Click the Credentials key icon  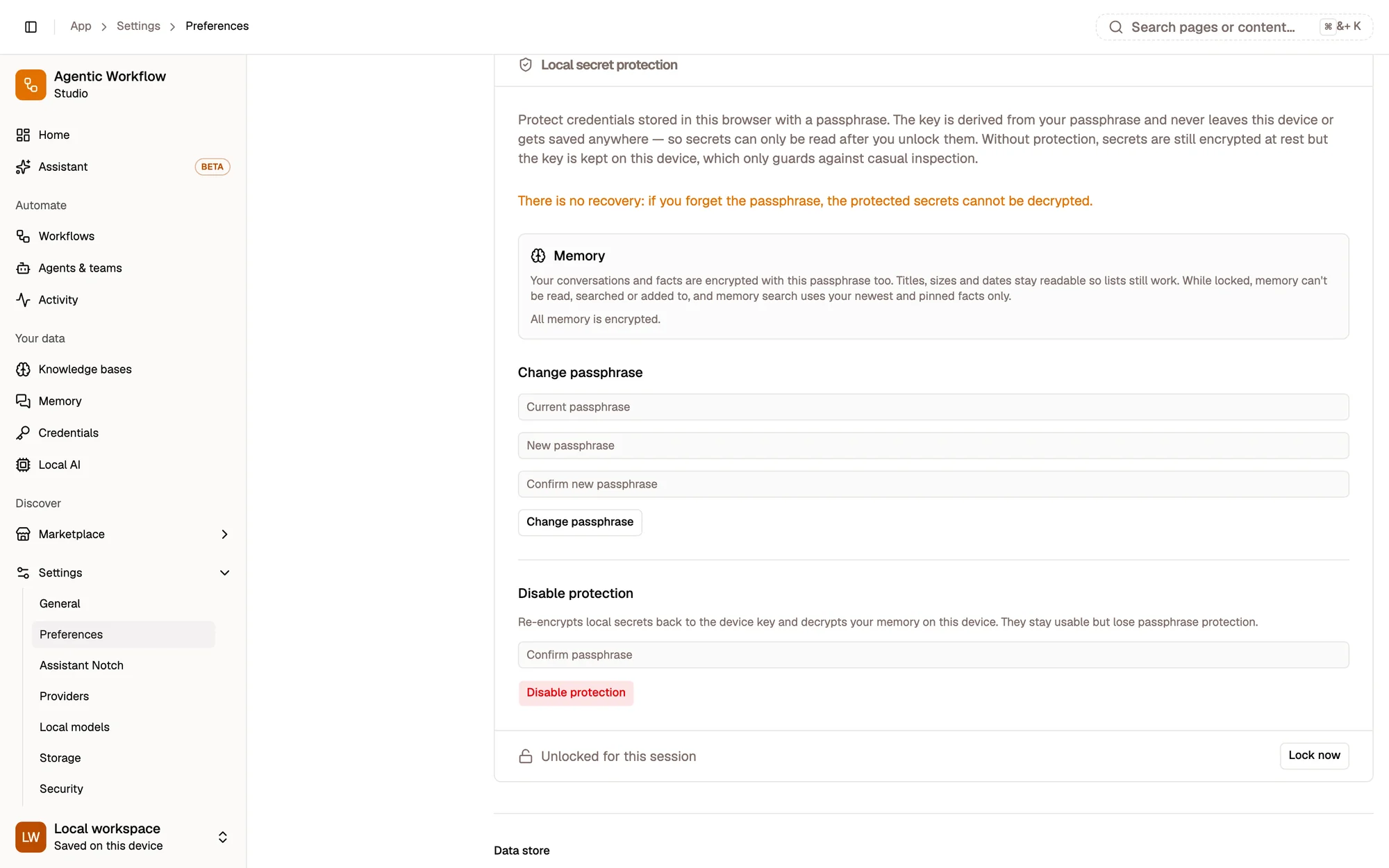coord(23,433)
